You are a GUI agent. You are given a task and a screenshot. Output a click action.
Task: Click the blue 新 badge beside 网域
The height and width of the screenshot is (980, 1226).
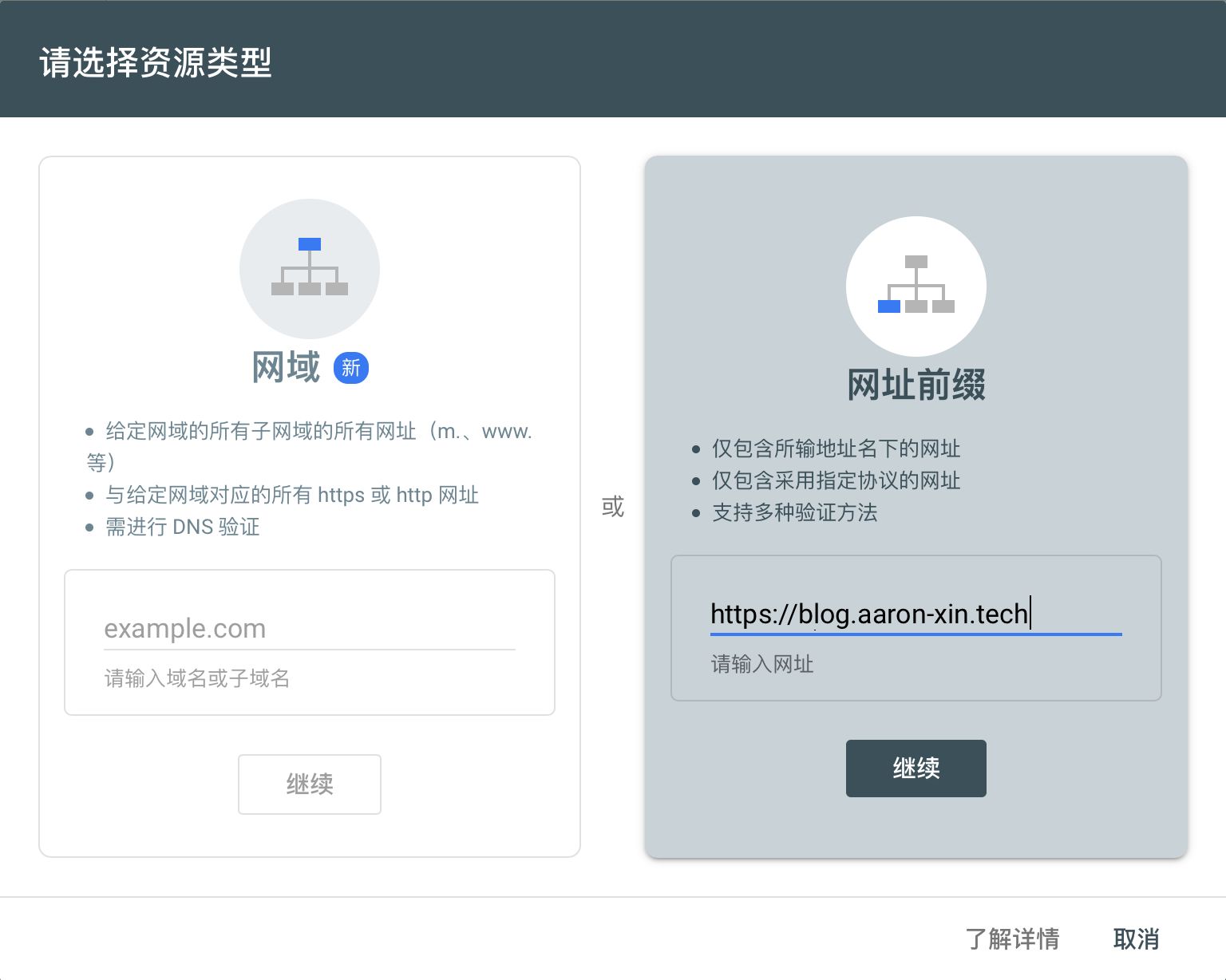click(350, 367)
